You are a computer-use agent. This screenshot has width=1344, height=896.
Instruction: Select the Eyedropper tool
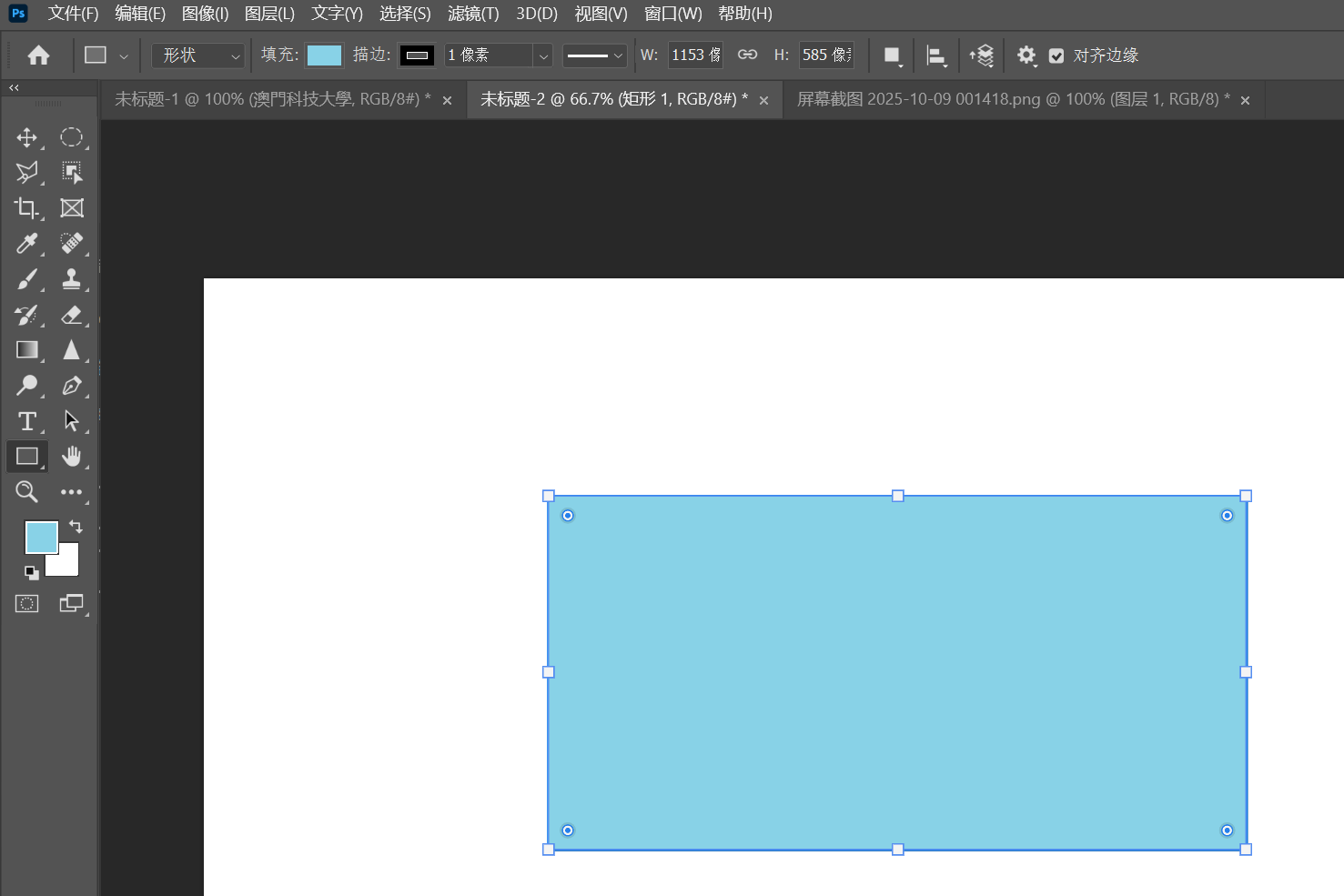coord(27,244)
